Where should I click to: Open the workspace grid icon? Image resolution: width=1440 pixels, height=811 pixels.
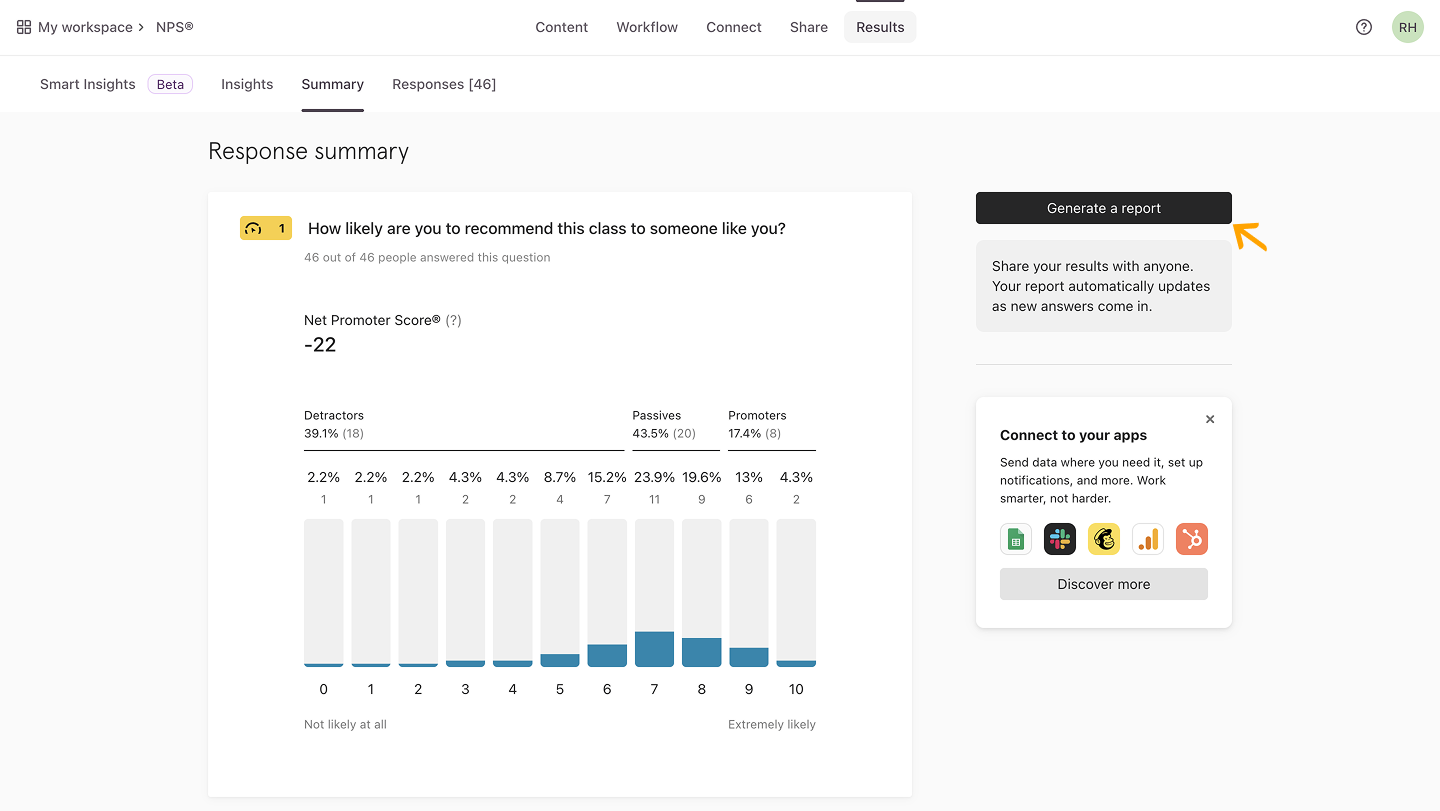coord(24,27)
